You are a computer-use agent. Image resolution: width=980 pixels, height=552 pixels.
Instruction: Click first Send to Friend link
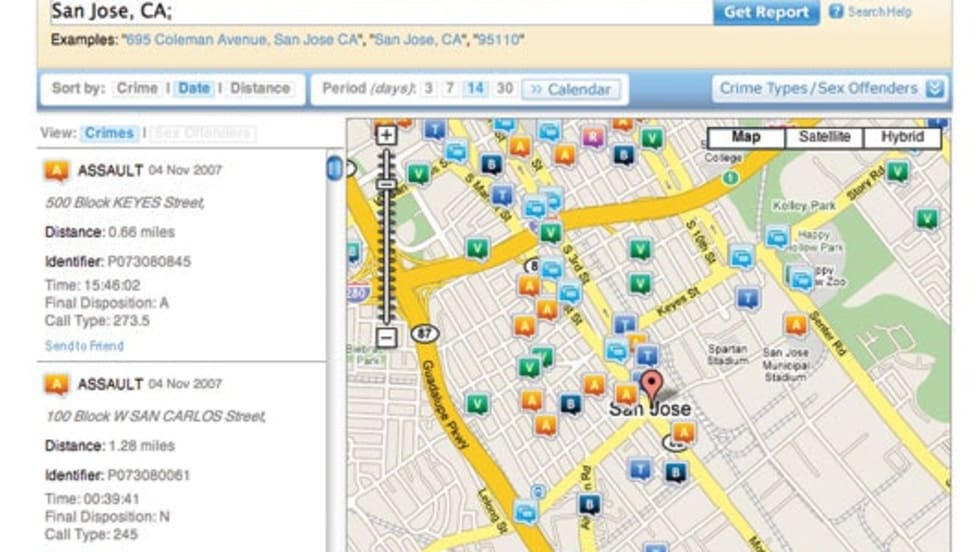click(84, 346)
